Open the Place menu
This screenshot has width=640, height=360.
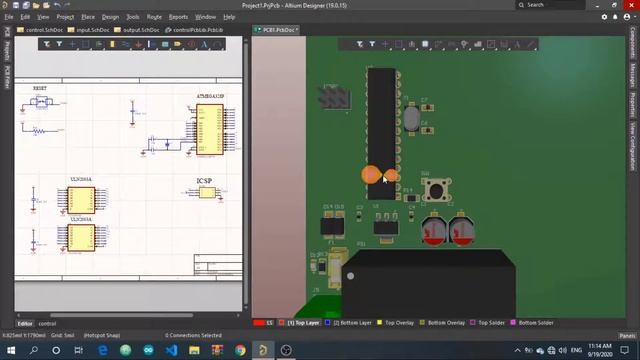pos(88,17)
